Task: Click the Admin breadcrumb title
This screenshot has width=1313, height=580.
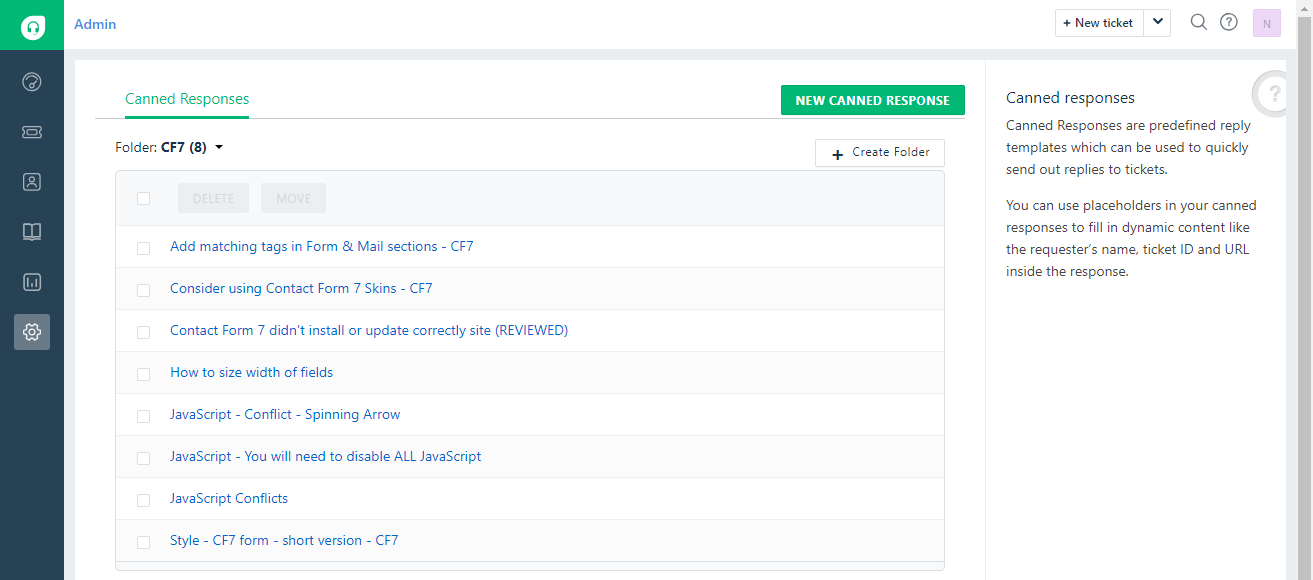Action: 95,24
